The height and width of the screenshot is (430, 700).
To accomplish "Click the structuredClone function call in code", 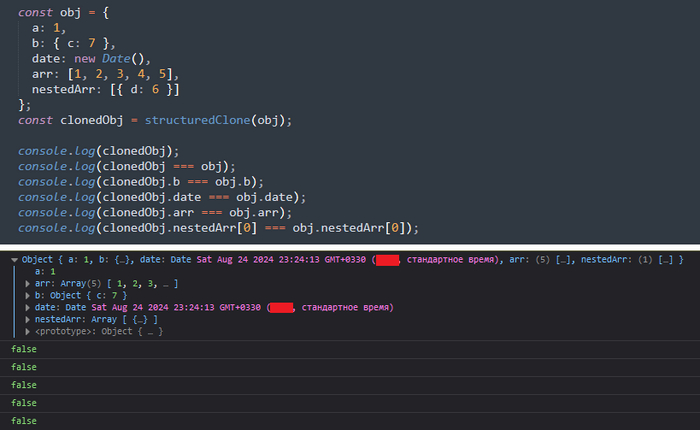I will (x=197, y=120).
